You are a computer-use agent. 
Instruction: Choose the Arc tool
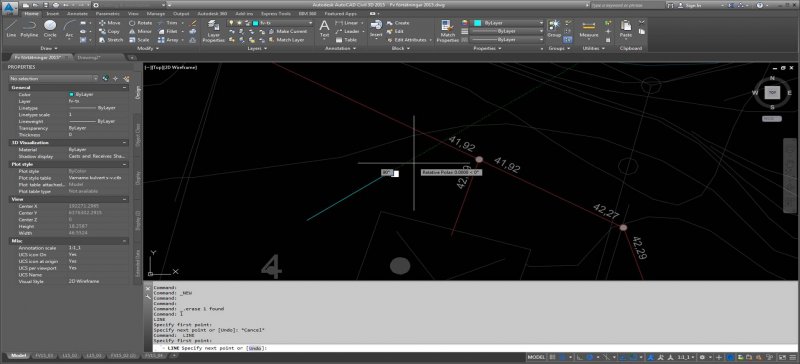[69, 29]
